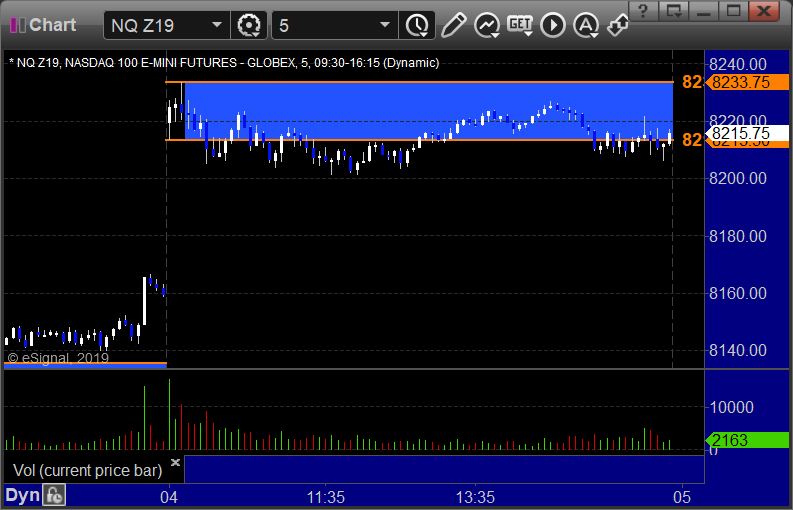The width and height of the screenshot is (793, 510).
Task: Expand the interval 5 dropdown arrow
Action: 385,25
